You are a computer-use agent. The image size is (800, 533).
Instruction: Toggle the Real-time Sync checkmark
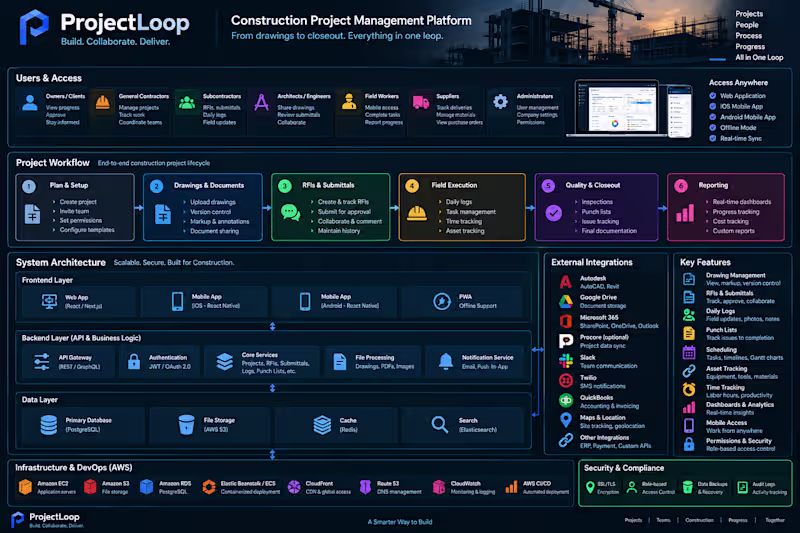click(713, 138)
